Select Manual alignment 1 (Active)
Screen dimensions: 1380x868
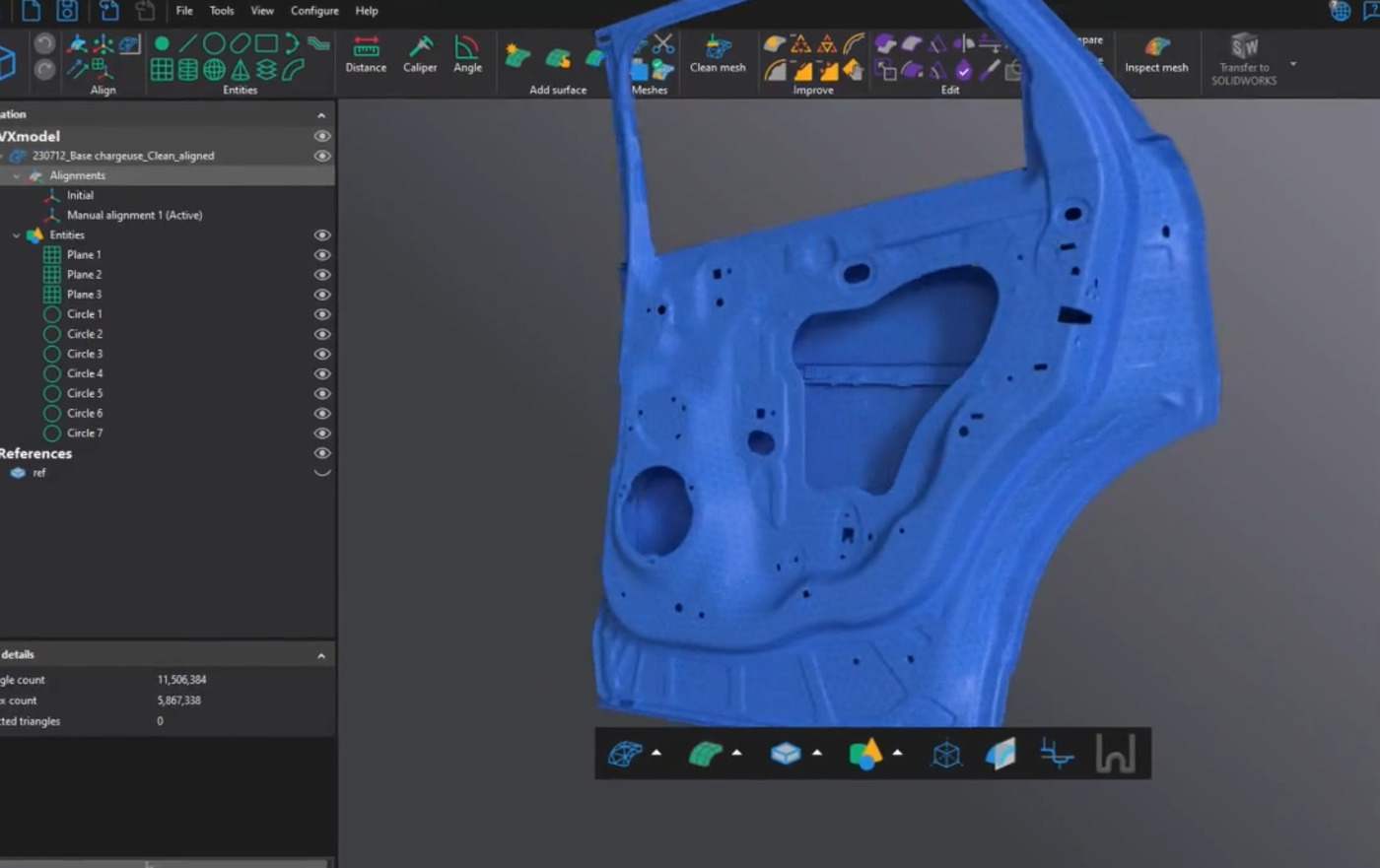tap(134, 216)
